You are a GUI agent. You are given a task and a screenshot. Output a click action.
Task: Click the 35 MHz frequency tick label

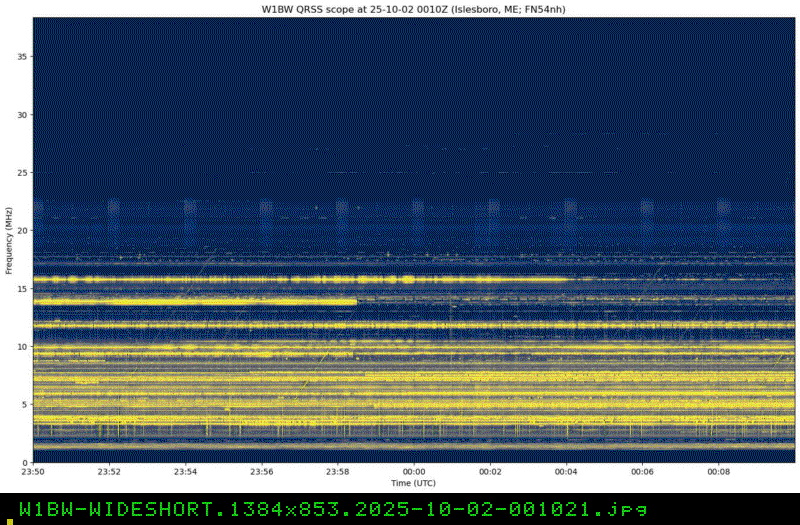pyautogui.click(x=22, y=57)
